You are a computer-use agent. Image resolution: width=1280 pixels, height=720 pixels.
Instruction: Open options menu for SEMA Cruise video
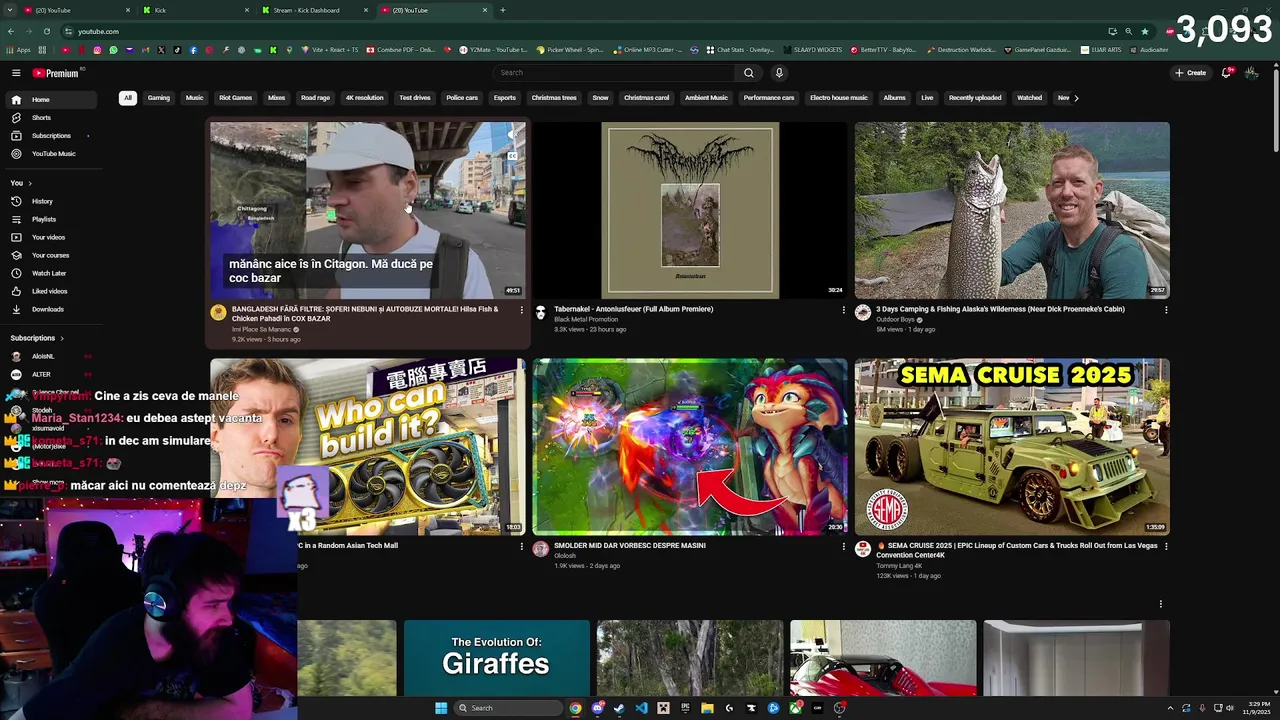pyautogui.click(x=1165, y=546)
